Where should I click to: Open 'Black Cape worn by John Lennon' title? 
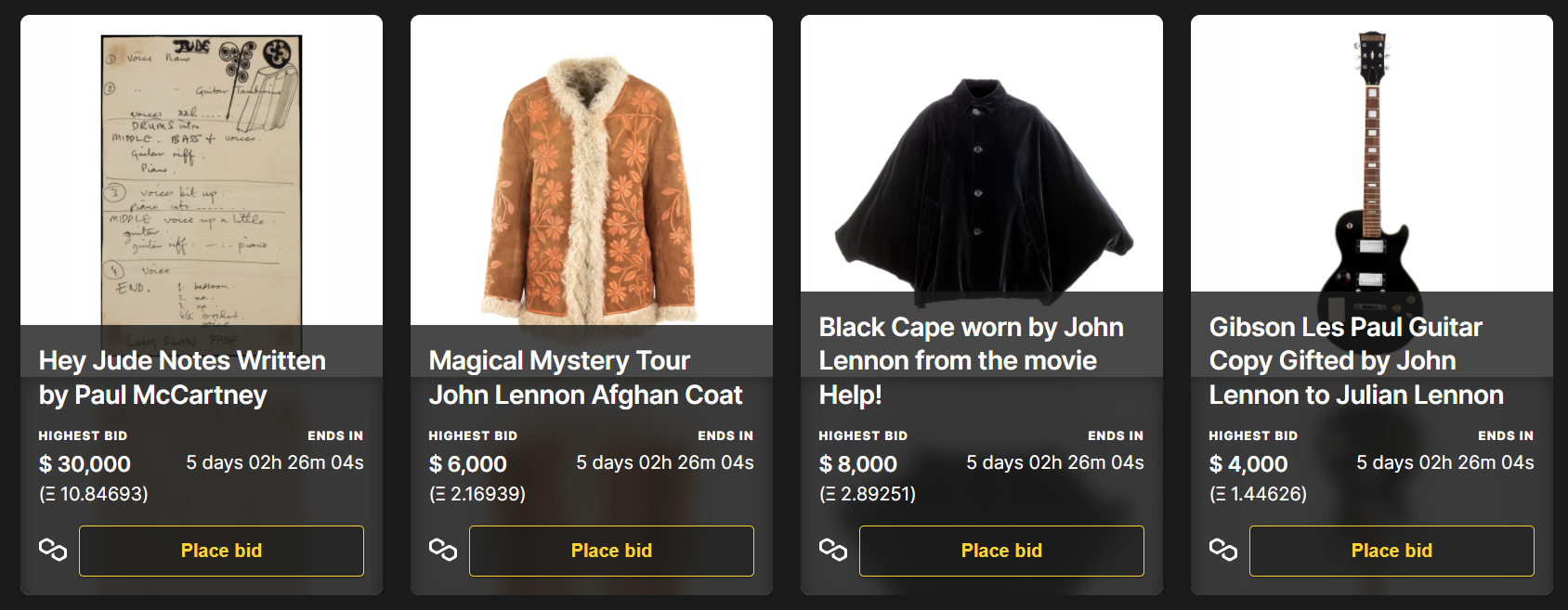[x=971, y=360]
